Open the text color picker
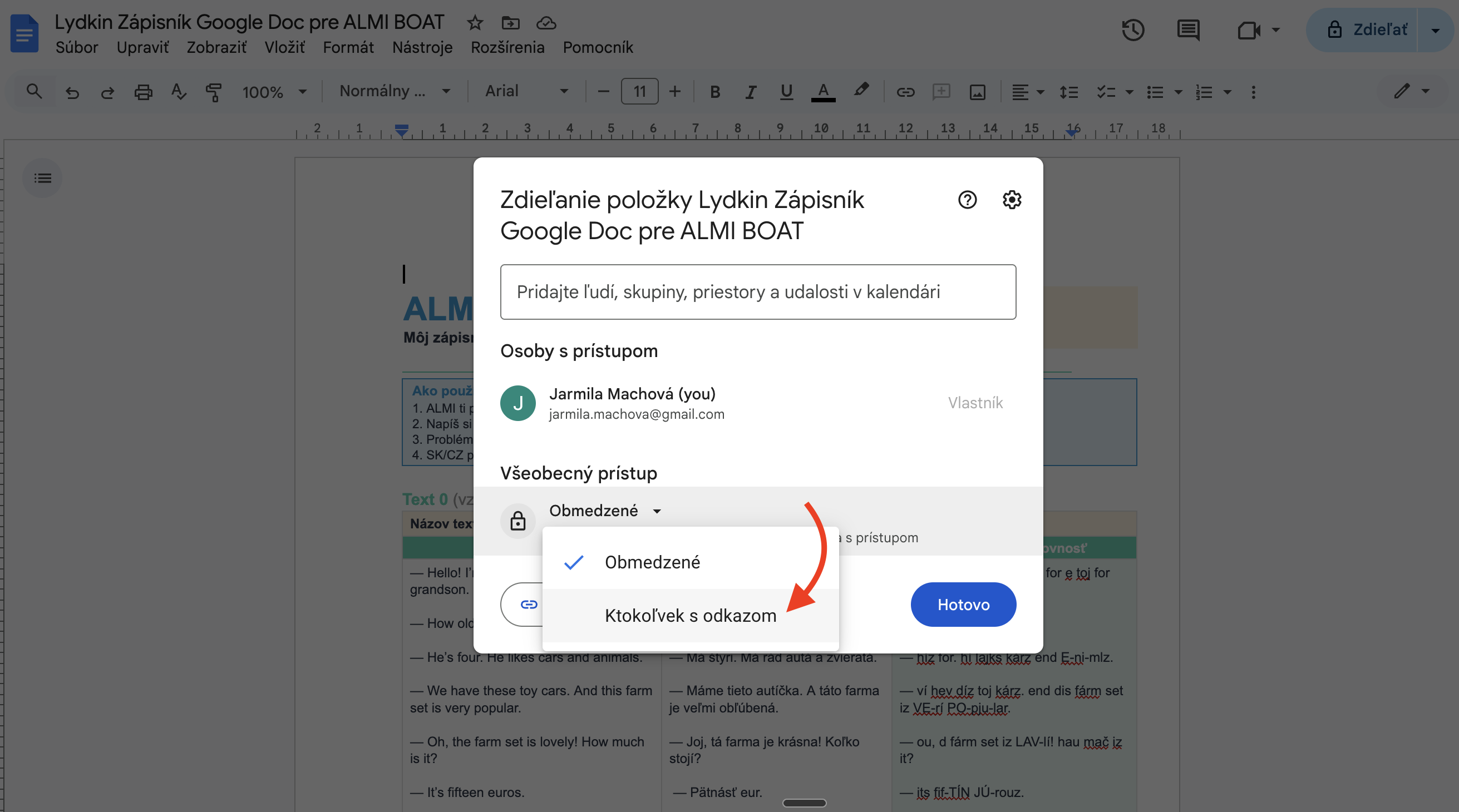This screenshot has height=812, width=1459. click(823, 91)
